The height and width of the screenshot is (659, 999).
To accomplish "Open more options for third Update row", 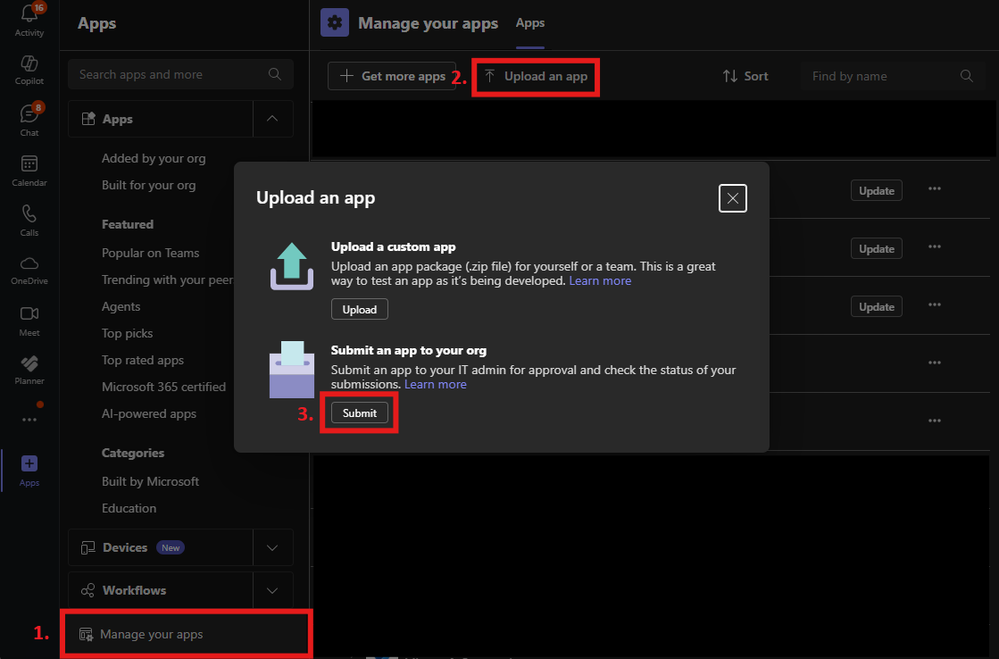I will pos(935,305).
